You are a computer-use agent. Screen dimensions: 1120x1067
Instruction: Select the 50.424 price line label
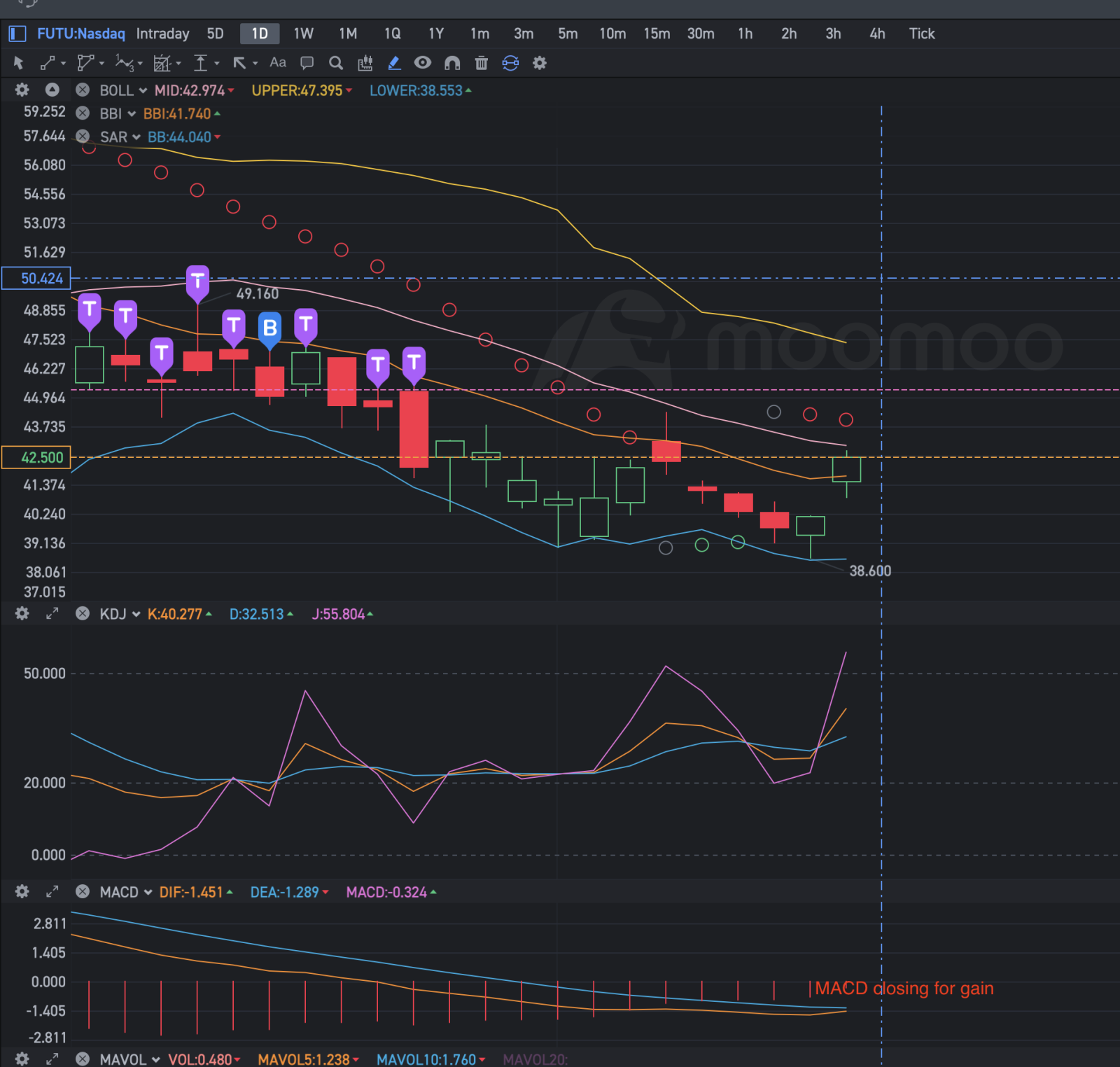[x=36, y=278]
